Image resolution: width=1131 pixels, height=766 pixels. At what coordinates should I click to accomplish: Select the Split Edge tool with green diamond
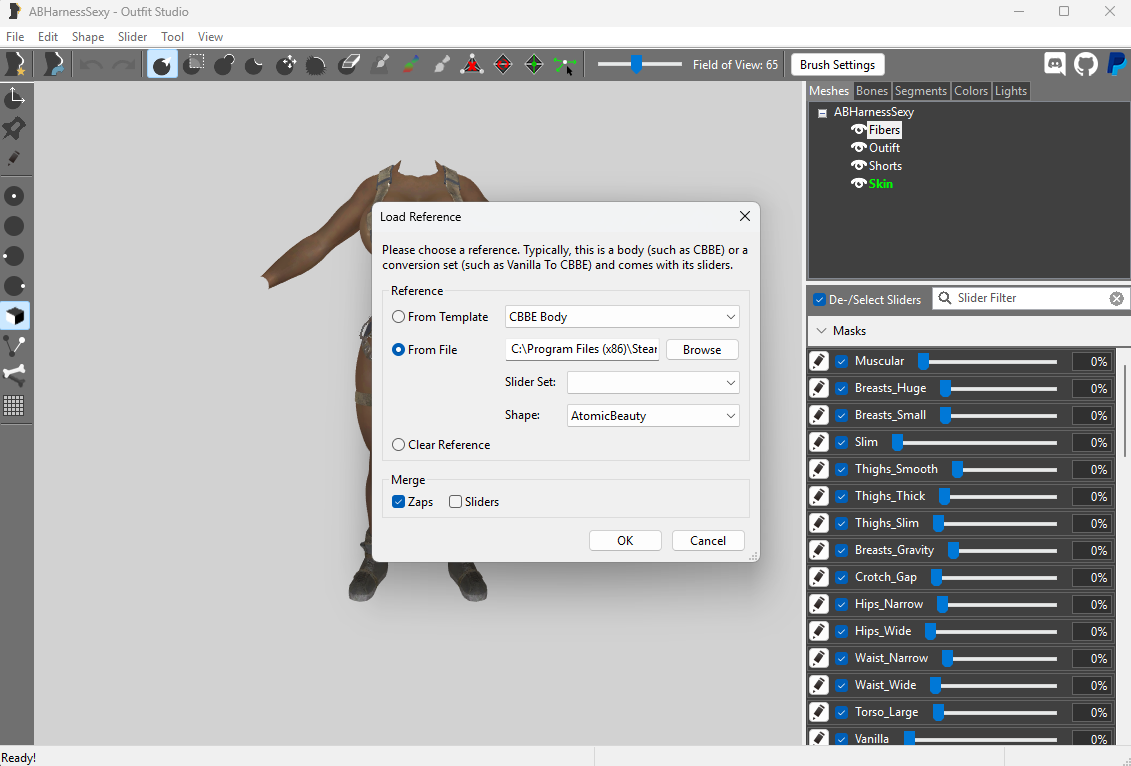[x=534, y=64]
